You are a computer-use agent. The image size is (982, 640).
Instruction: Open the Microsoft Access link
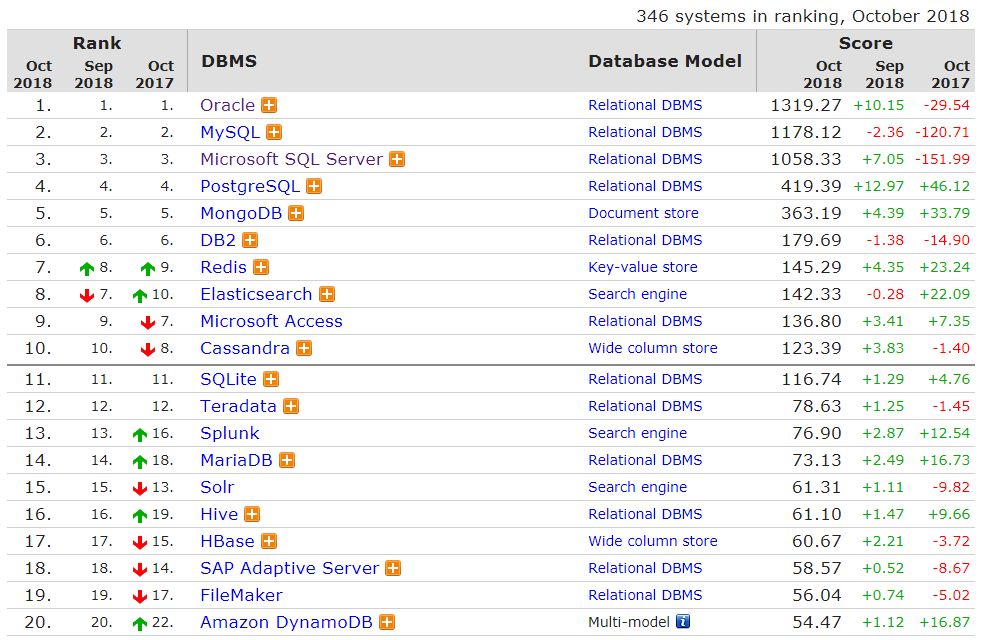[x=271, y=321]
